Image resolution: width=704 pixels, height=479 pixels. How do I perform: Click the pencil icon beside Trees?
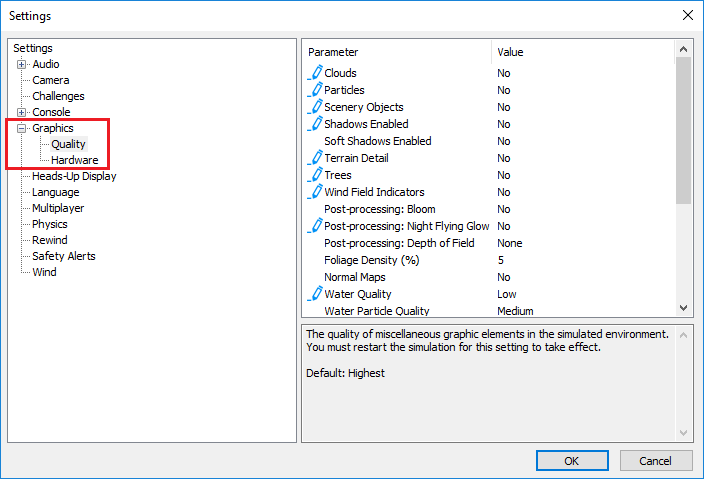pyautogui.click(x=315, y=175)
